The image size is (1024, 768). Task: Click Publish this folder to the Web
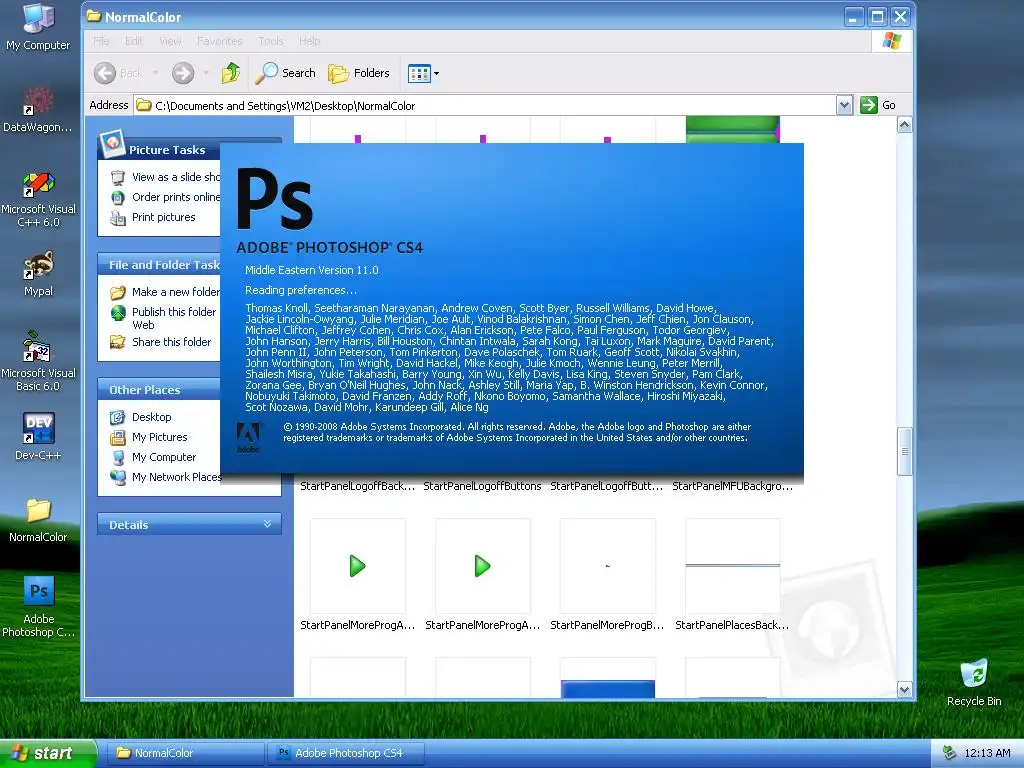pos(164,318)
